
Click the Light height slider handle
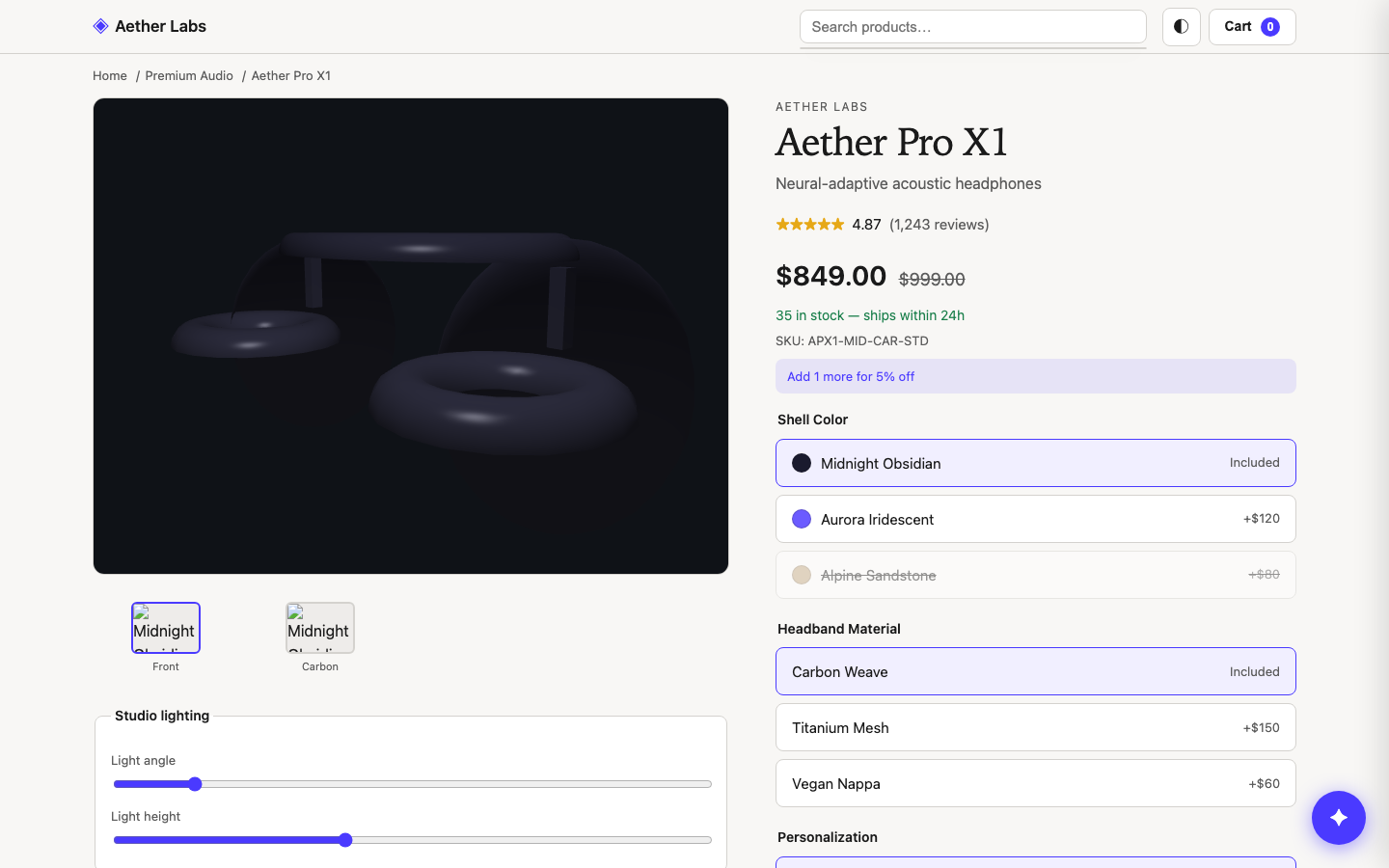tap(345, 840)
